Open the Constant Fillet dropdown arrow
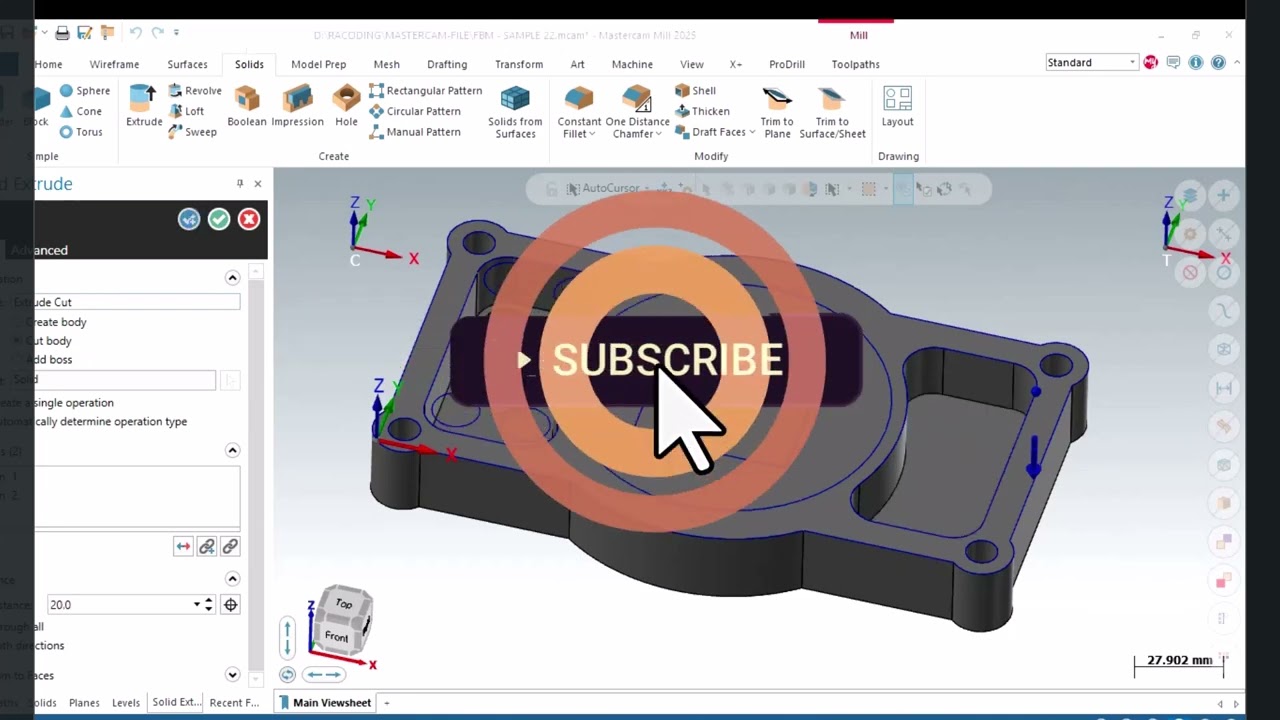This screenshot has height=720, width=1280. point(592,134)
